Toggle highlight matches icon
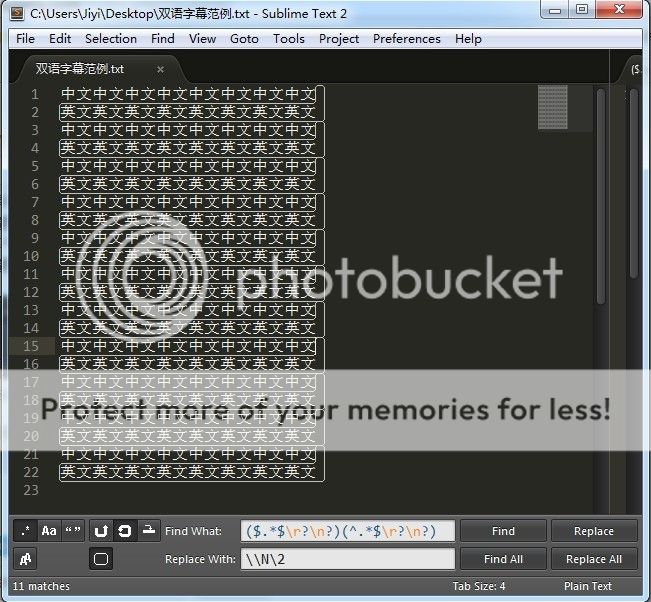This screenshot has width=651, height=602. point(101,559)
